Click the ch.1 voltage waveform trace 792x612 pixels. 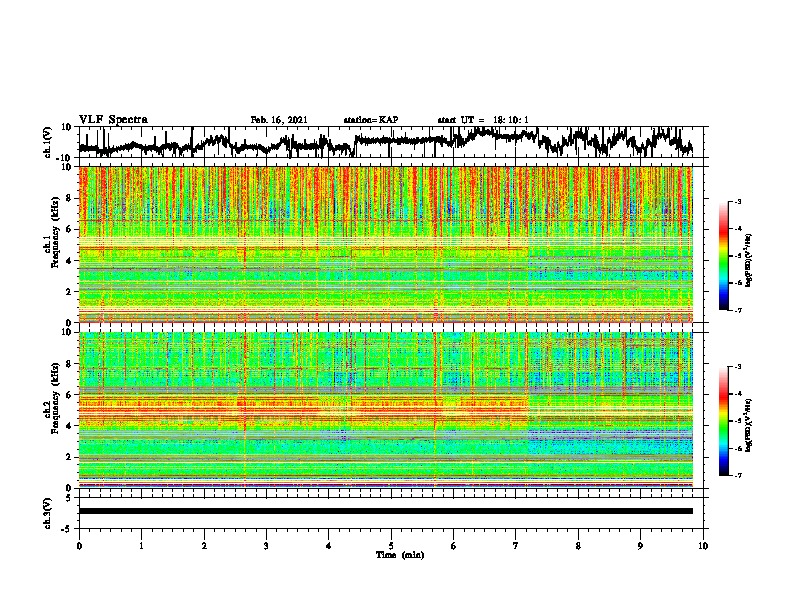[x=386, y=142]
